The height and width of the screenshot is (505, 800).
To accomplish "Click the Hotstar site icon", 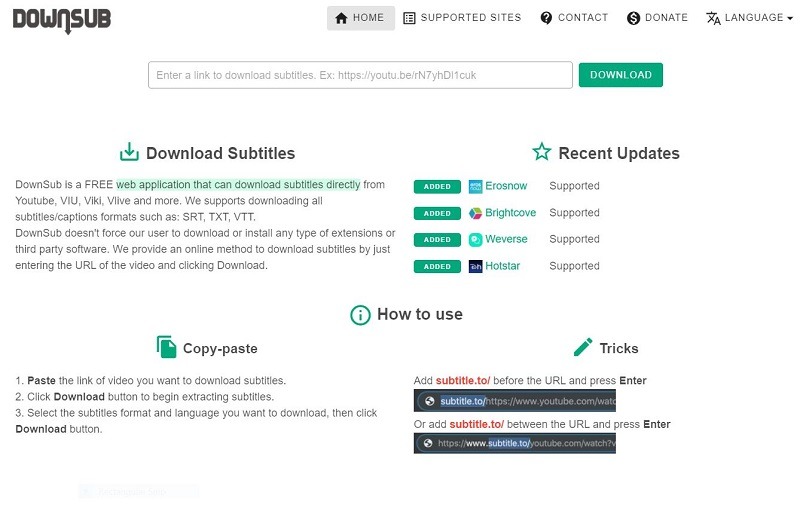I will pos(476,266).
